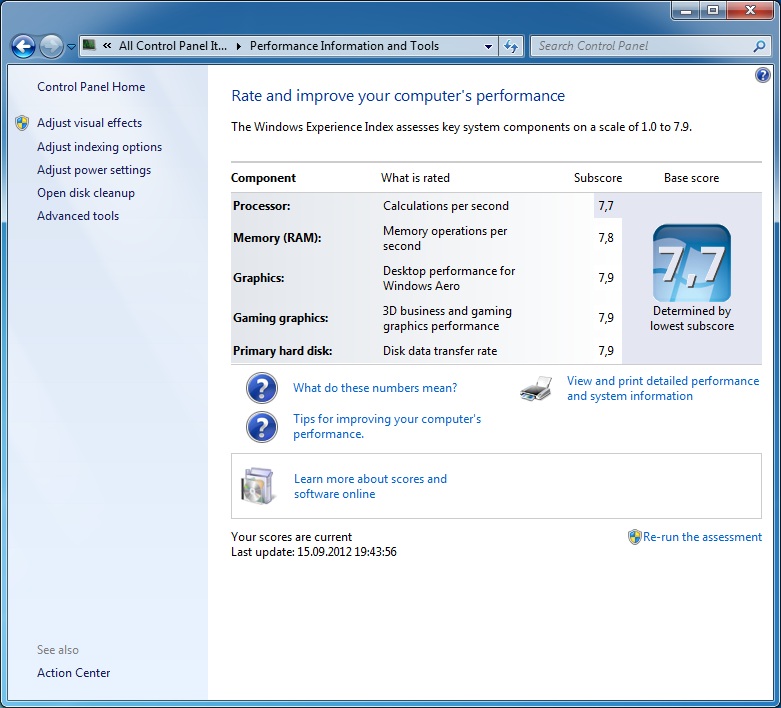Open Adjust visual effects

coord(89,123)
